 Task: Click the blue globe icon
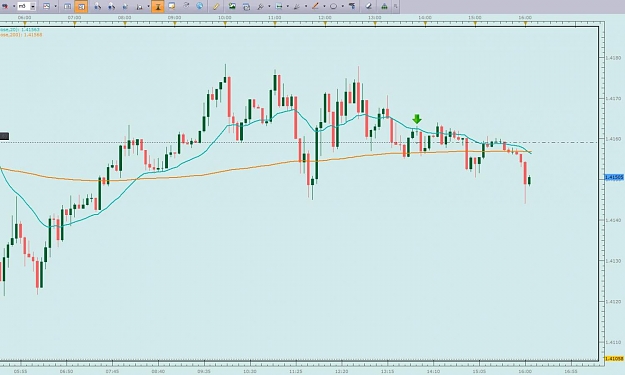tap(200, 6)
